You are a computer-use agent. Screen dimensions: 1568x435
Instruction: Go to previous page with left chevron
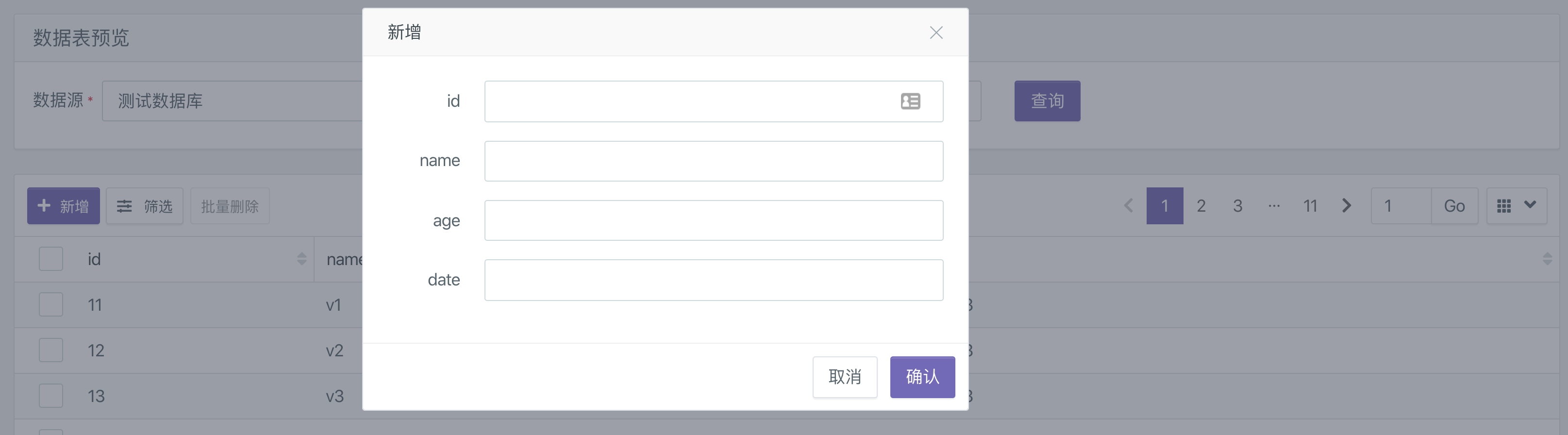point(1129,206)
